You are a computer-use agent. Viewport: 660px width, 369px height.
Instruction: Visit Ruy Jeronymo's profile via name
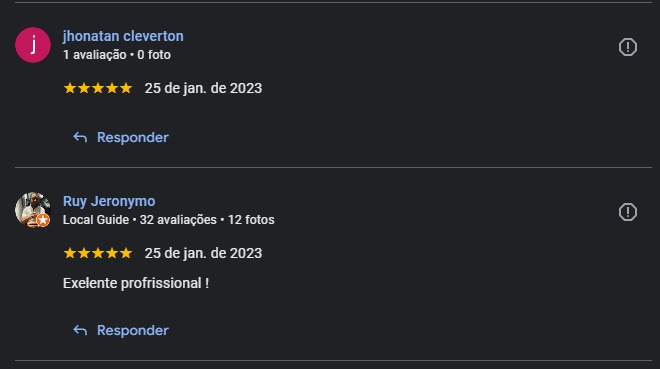pyautogui.click(x=109, y=201)
